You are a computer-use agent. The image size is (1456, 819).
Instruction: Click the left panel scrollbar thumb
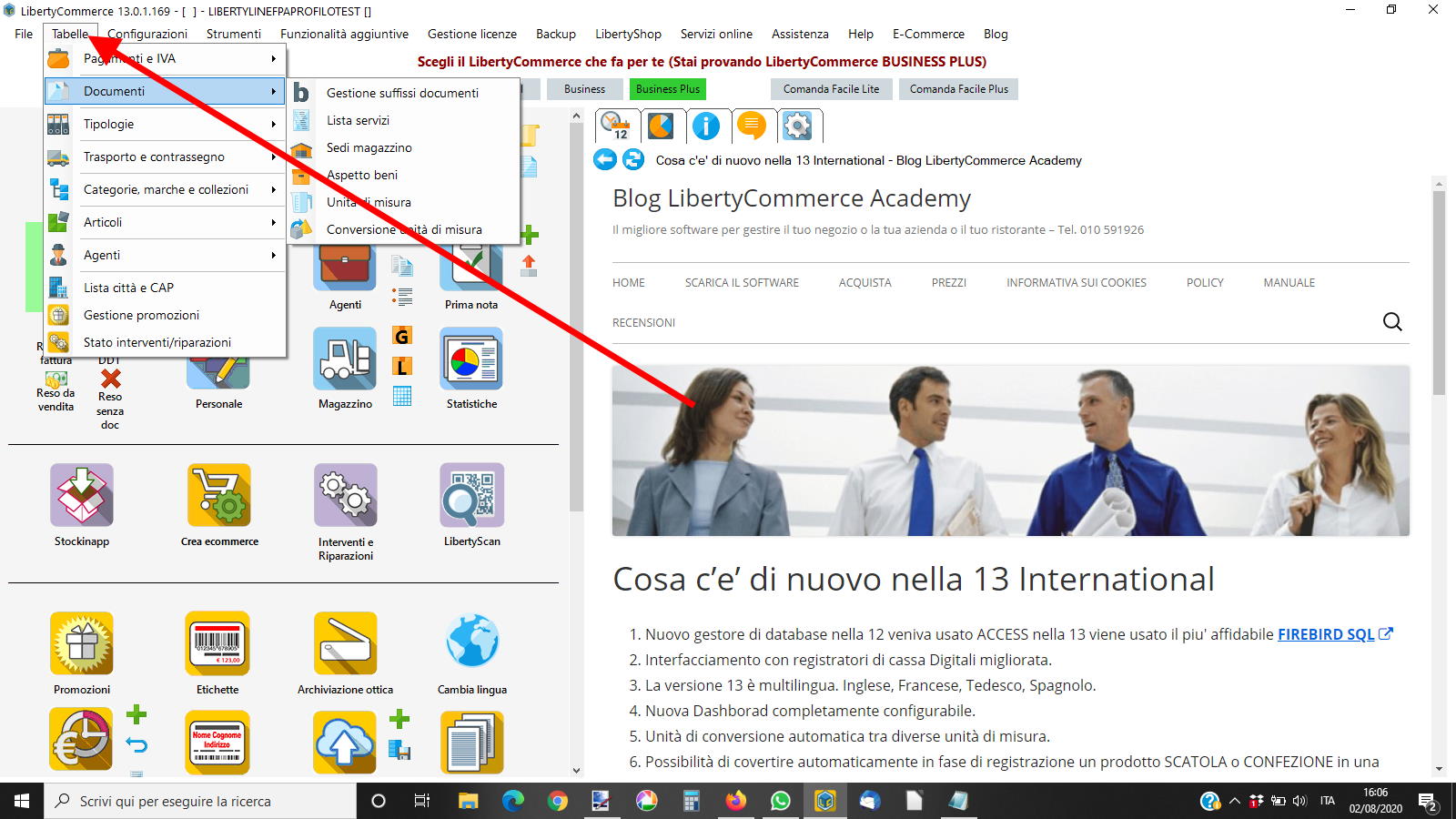pyautogui.click(x=576, y=318)
